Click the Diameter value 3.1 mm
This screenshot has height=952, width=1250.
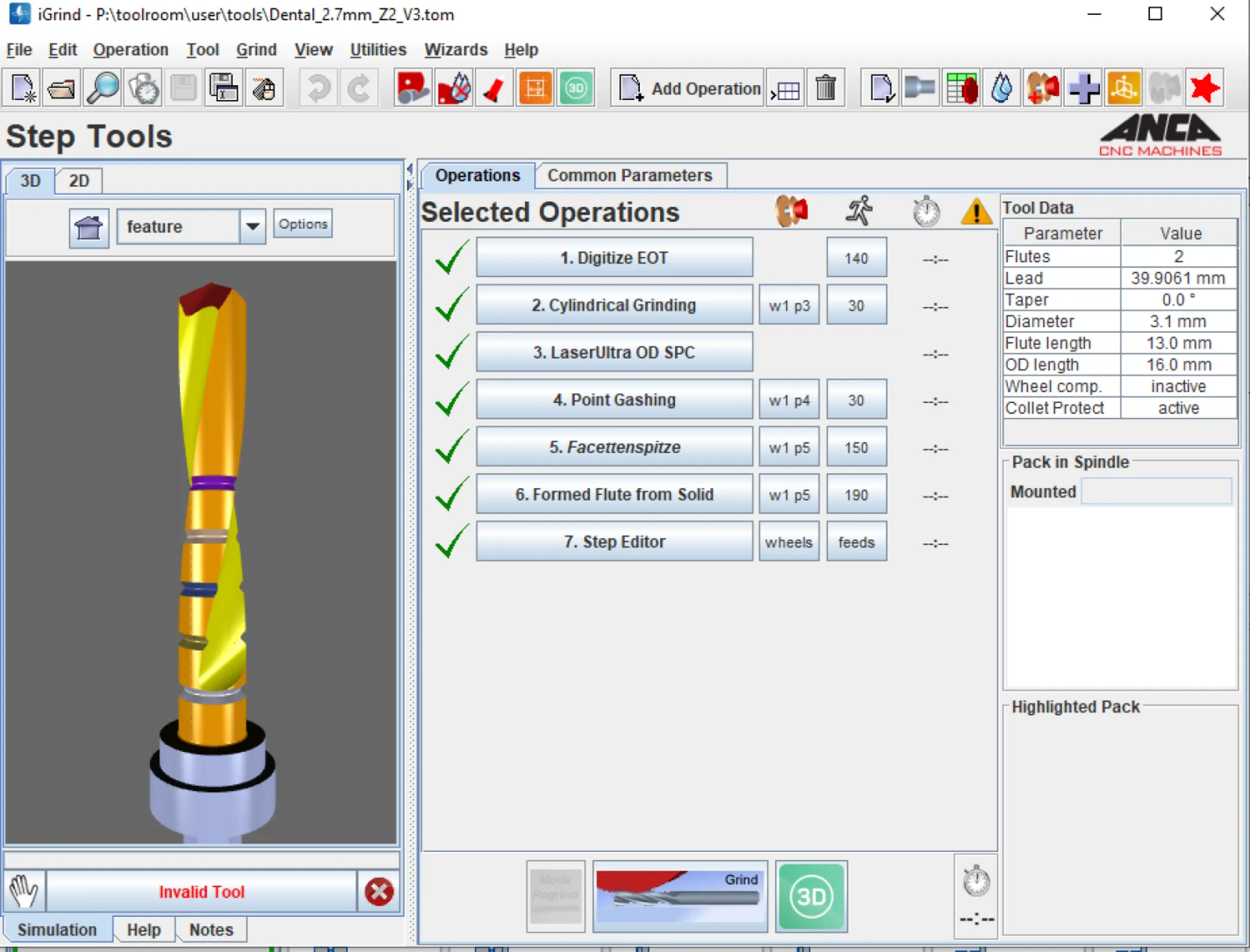1179,322
